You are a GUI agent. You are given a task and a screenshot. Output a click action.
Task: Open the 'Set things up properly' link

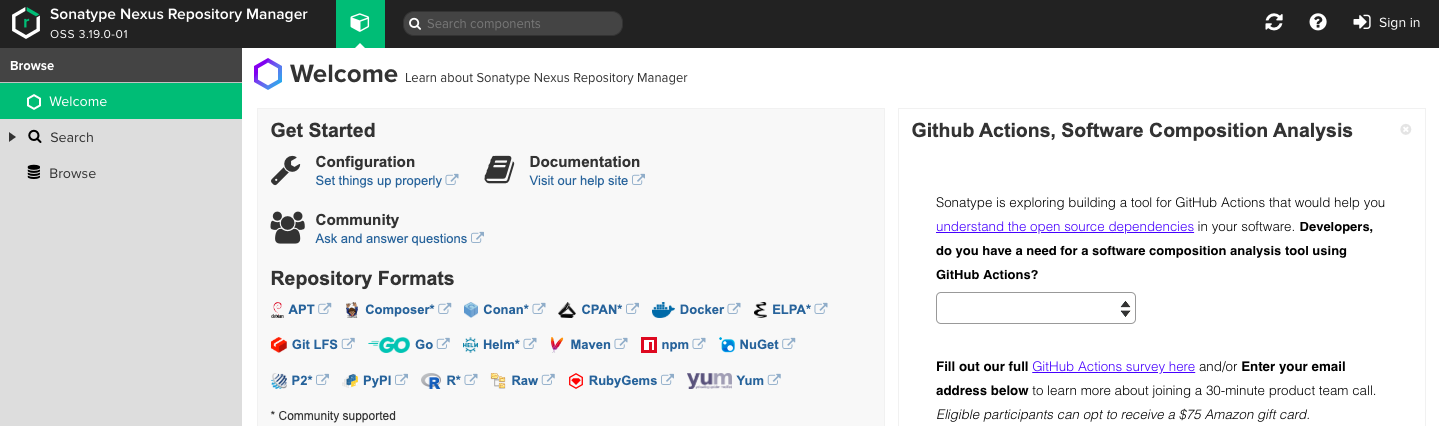point(378,181)
